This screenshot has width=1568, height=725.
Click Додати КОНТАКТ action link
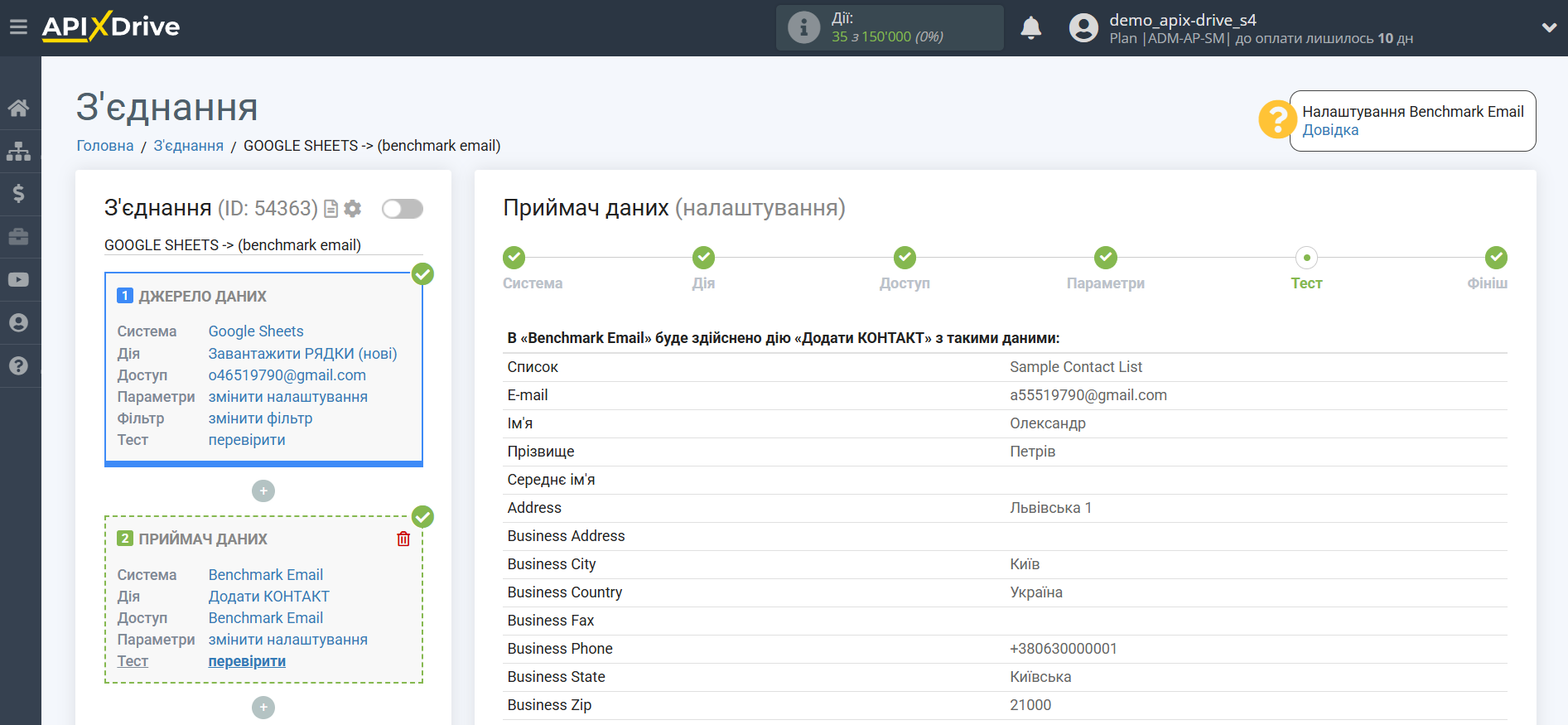point(268,597)
